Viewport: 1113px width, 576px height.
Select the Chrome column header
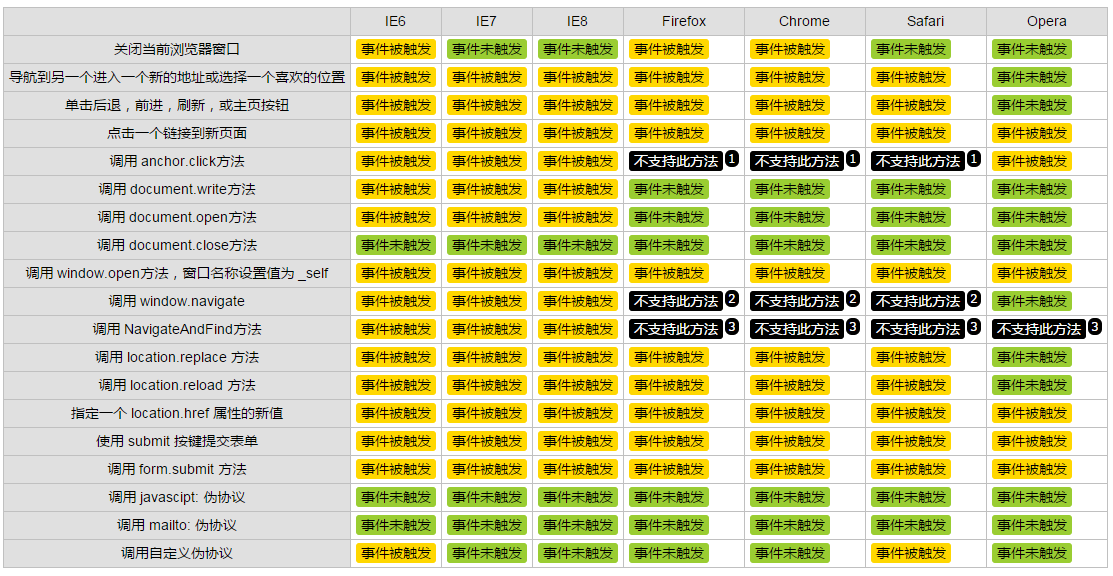pos(804,21)
